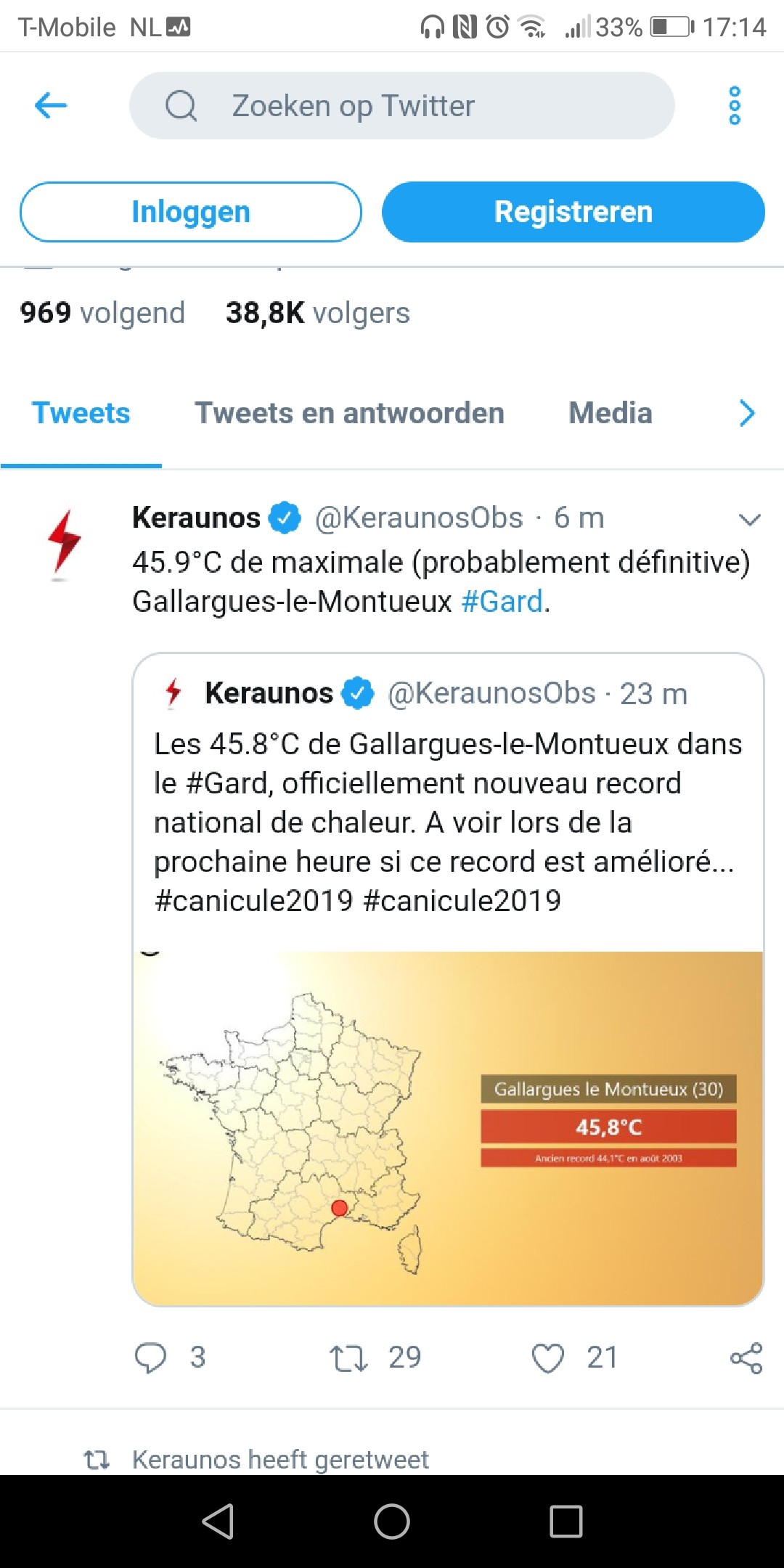The image size is (784, 1568).
Task: Tap the reply speech bubble icon
Action: pos(151,1357)
